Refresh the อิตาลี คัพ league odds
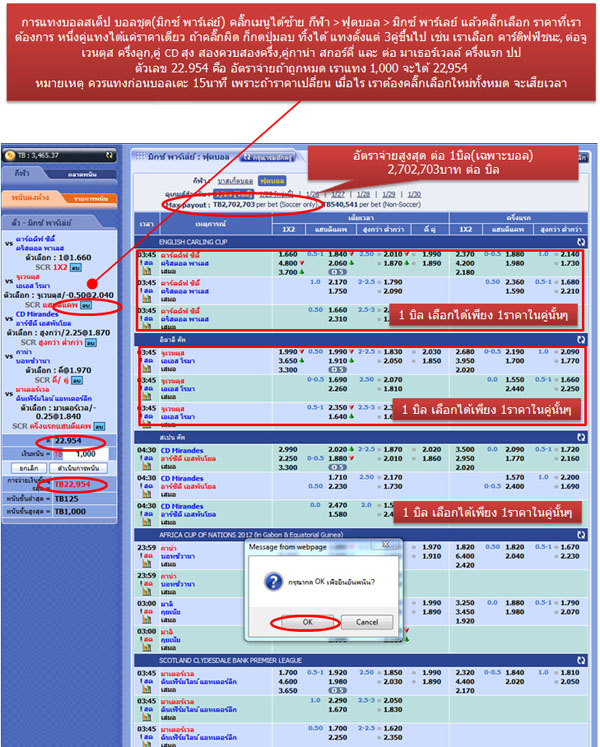The height and width of the screenshot is (747, 600). (581, 340)
